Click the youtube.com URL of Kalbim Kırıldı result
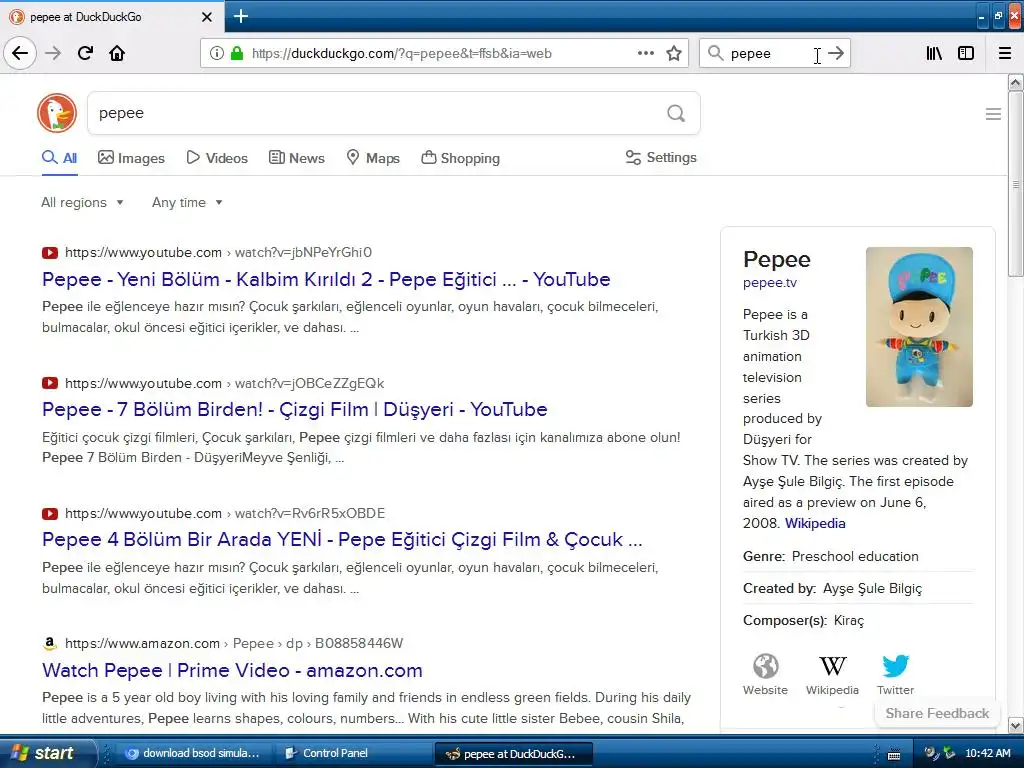The height and width of the screenshot is (768, 1024). pyautogui.click(x=218, y=252)
